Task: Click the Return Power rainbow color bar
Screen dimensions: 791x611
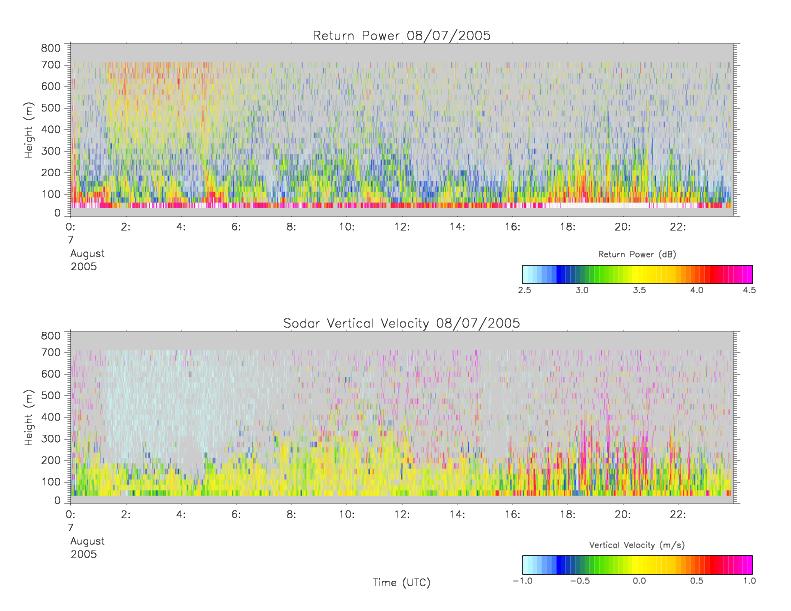Action: click(x=637, y=274)
